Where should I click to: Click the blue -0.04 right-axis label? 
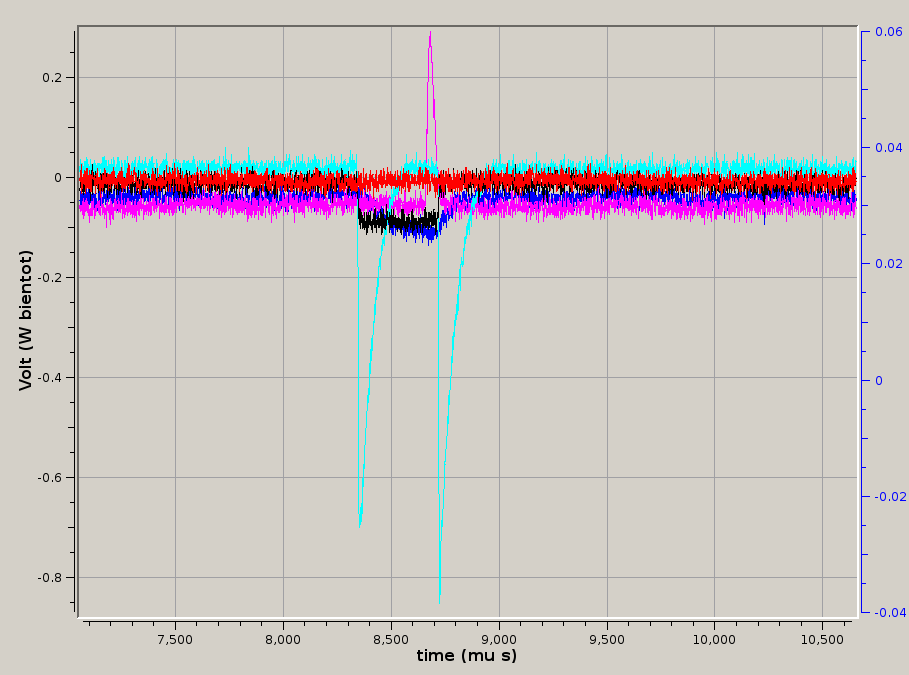pyautogui.click(x=886, y=613)
